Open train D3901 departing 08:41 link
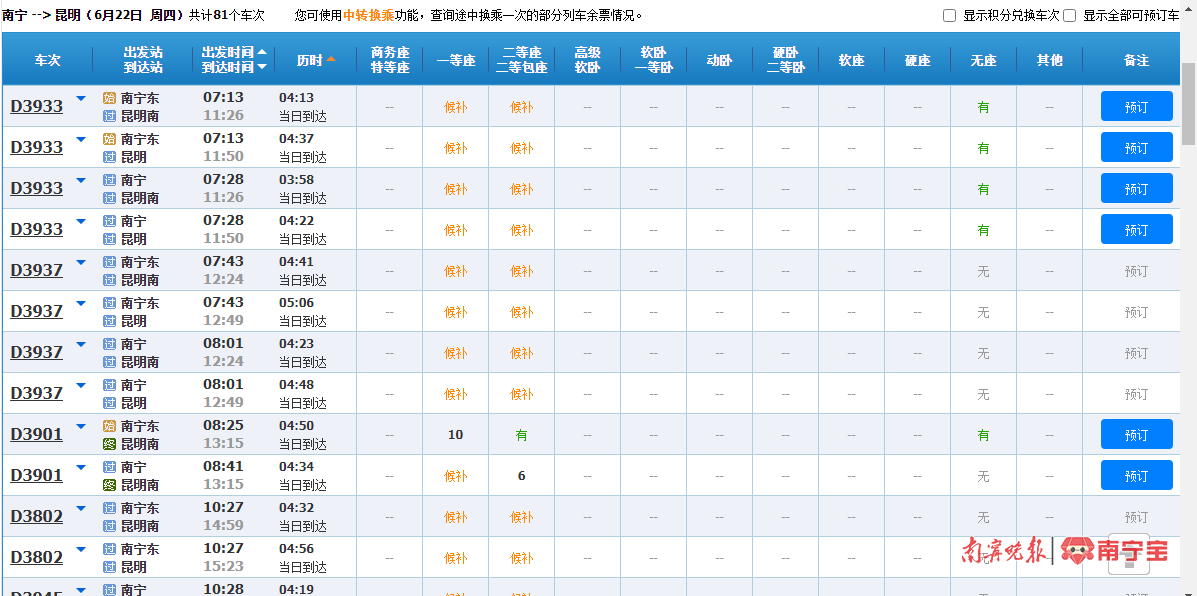Image resolution: width=1197 pixels, height=596 pixels. pos(37,476)
